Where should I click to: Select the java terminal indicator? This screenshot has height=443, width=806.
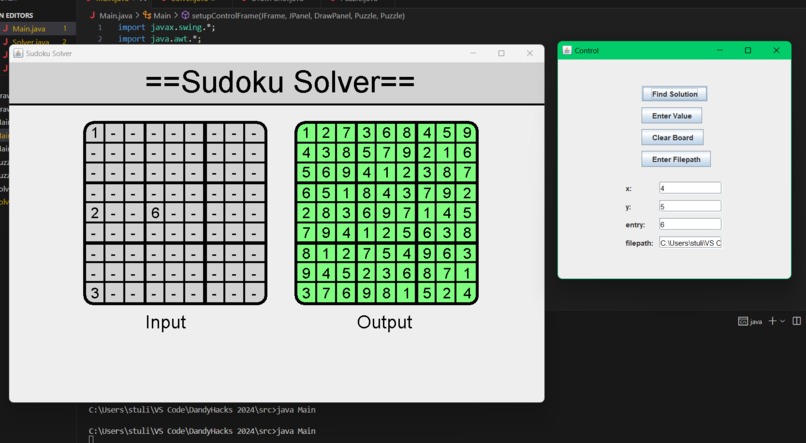coord(750,321)
